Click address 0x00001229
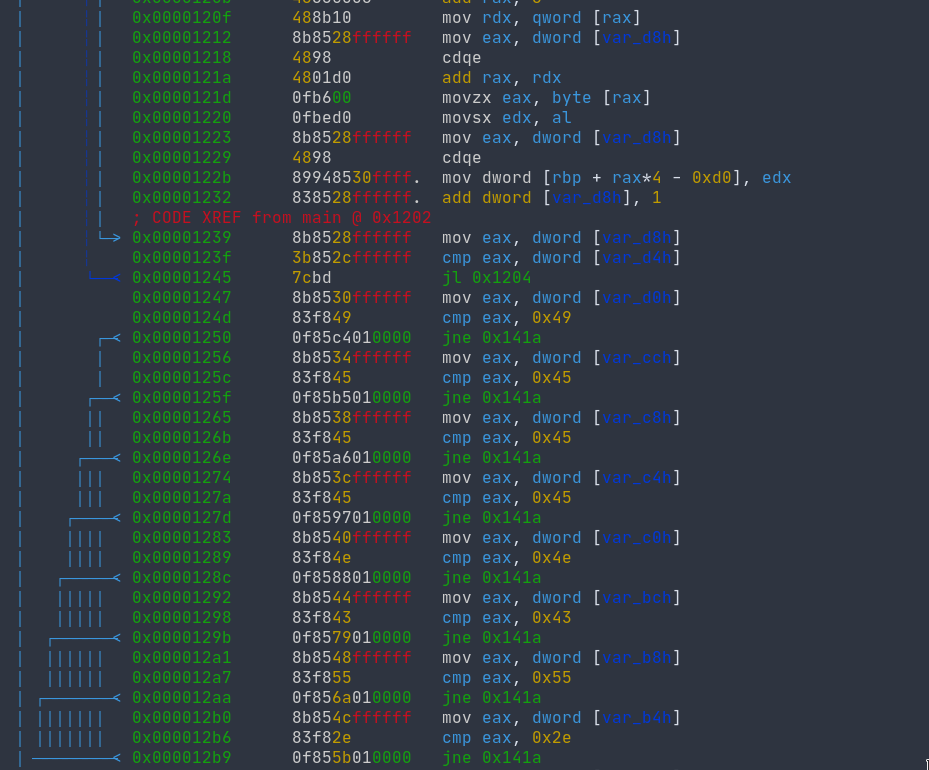929x770 pixels. pyautogui.click(x=181, y=158)
